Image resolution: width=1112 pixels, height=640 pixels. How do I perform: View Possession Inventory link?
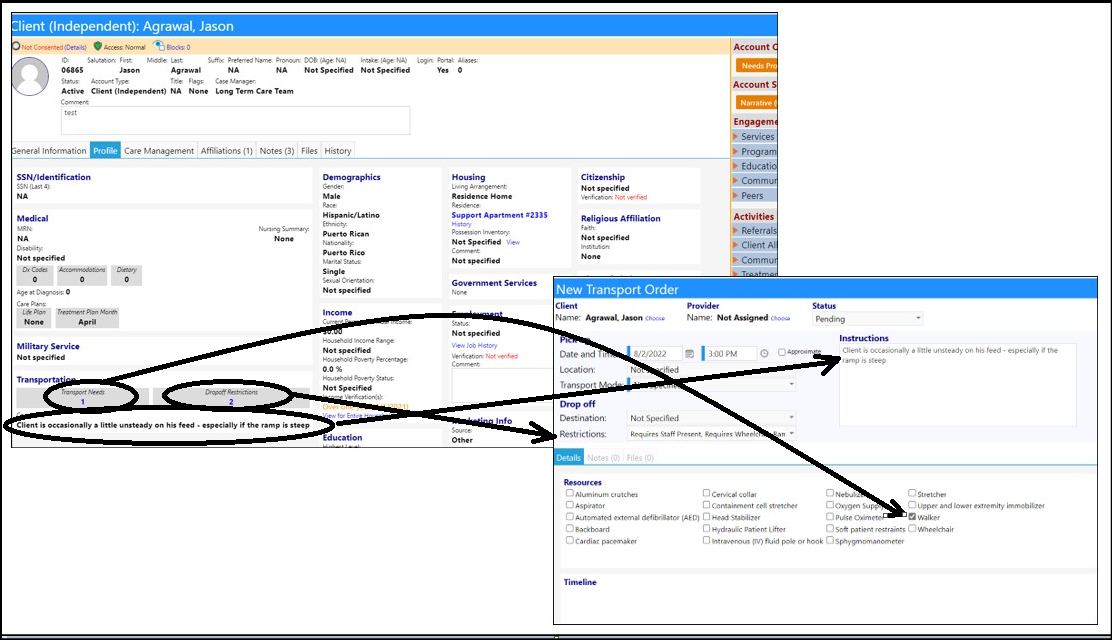click(x=513, y=242)
